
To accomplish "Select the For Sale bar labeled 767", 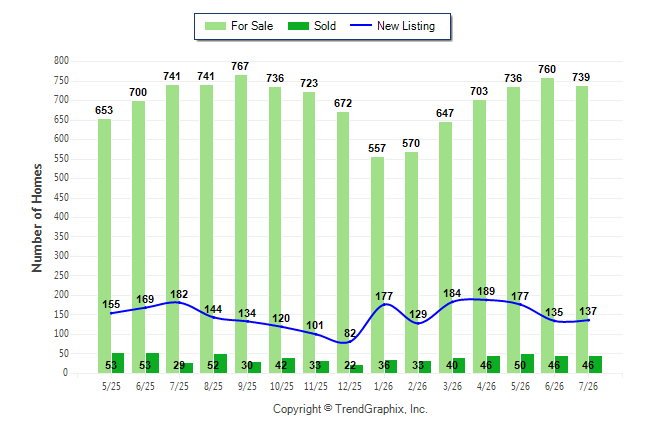I will (241, 224).
